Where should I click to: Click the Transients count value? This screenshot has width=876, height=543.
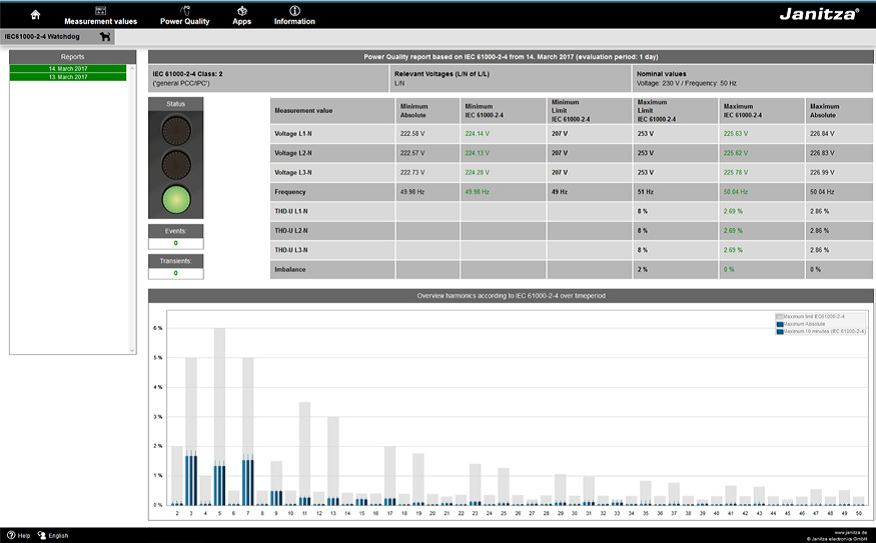pyautogui.click(x=175, y=274)
